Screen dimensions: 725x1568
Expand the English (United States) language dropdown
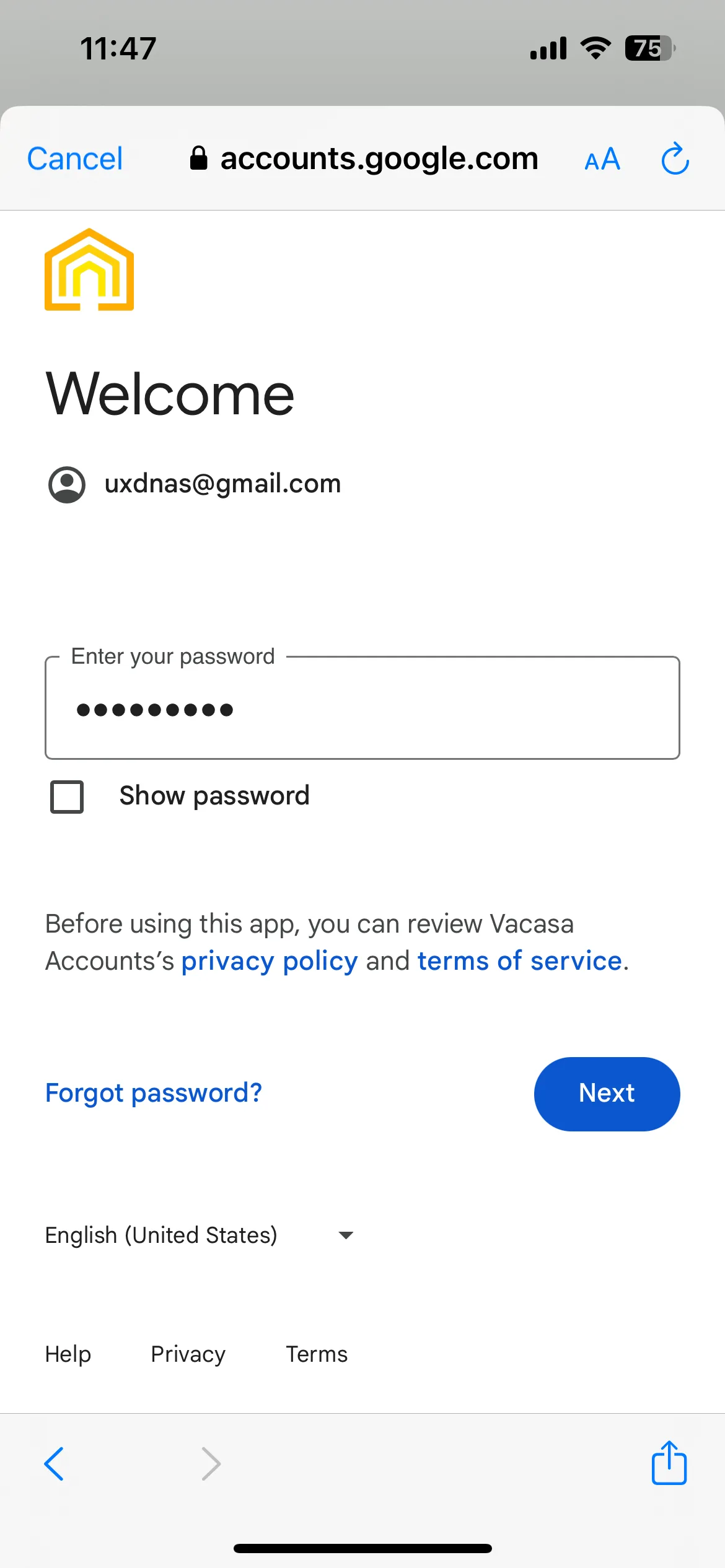coord(200,1235)
